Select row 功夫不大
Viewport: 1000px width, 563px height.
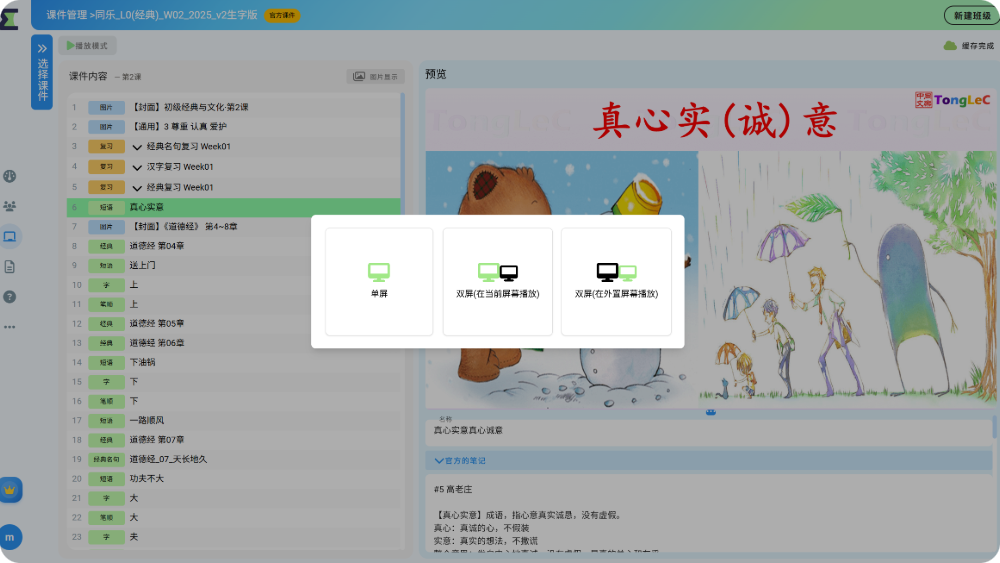(233, 478)
